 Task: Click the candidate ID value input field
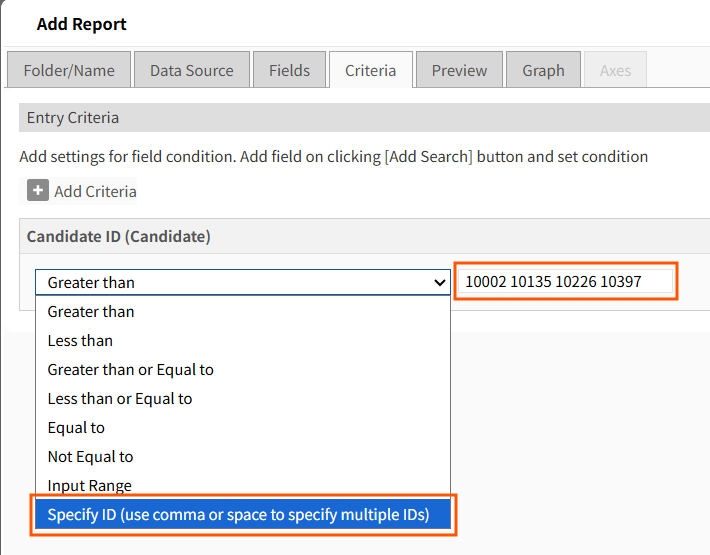[x=565, y=282]
